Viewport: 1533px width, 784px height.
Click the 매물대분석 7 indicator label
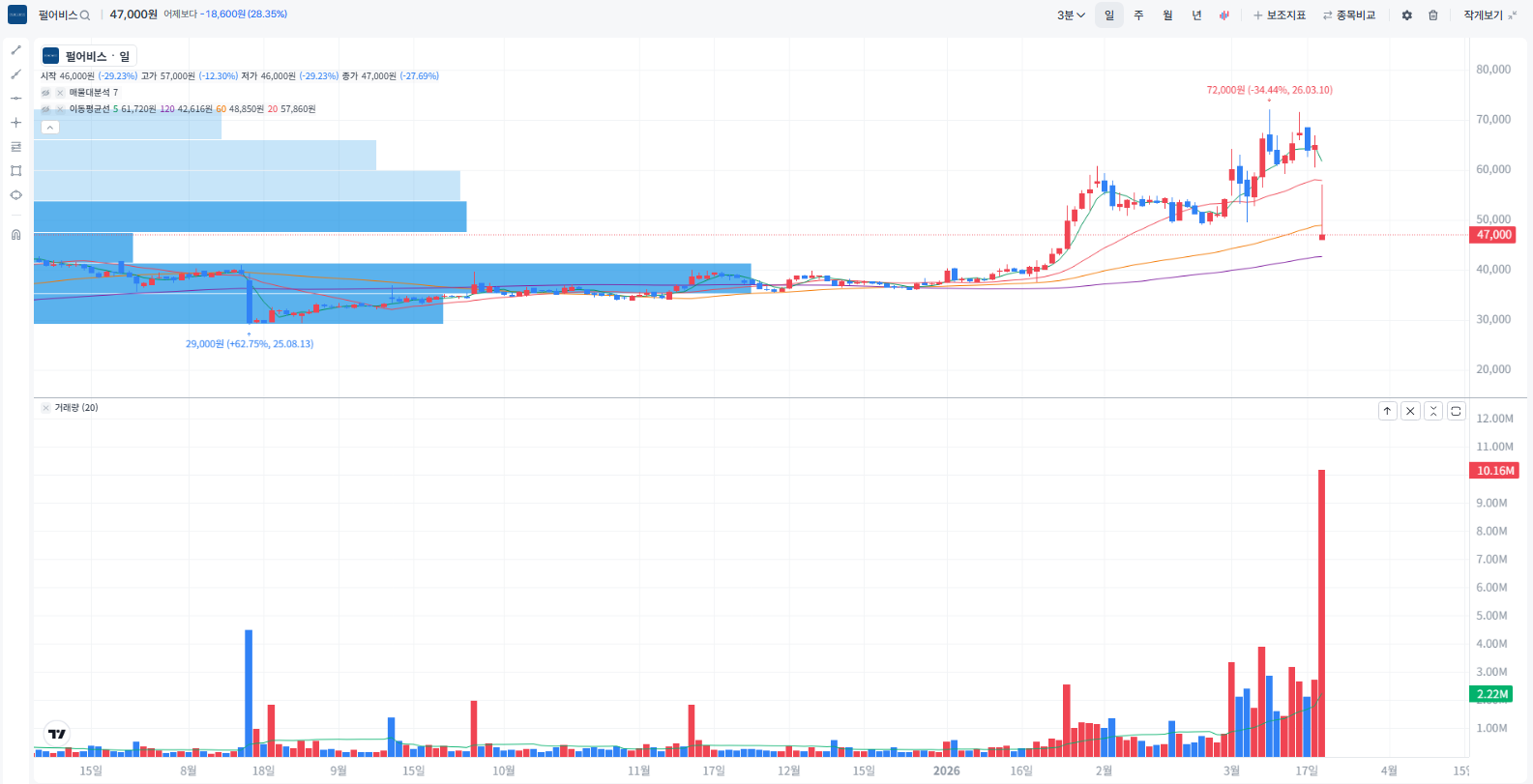point(94,93)
